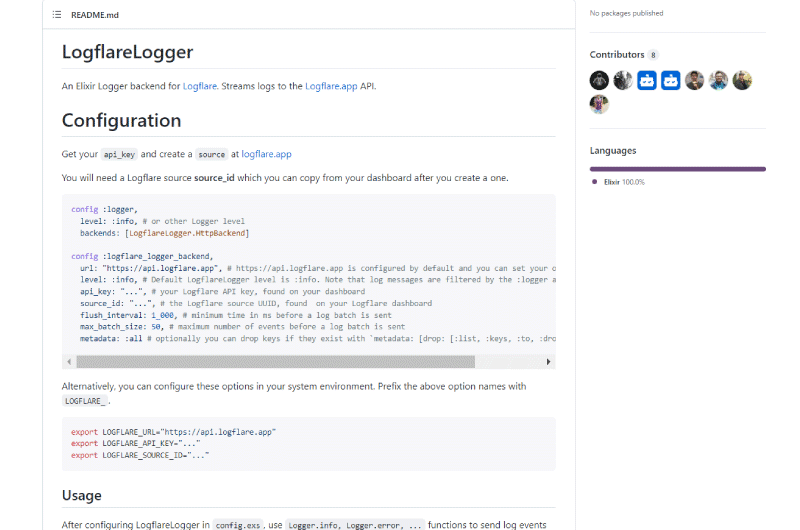This screenshot has width=800, height=530.
Task: Click the contributors count badge 8
Action: (653, 55)
